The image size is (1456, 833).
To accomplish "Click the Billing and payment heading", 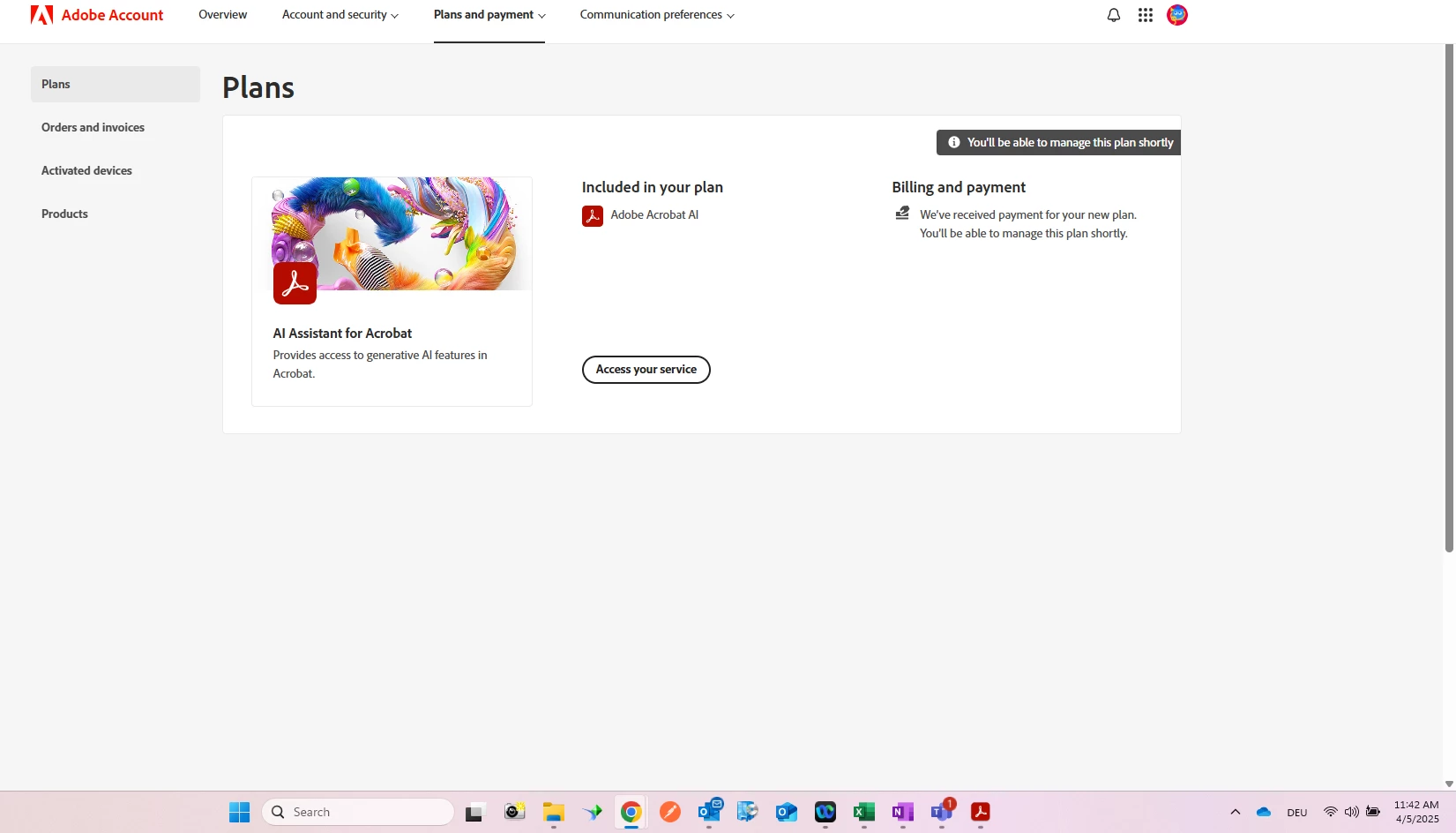I will coord(959,187).
